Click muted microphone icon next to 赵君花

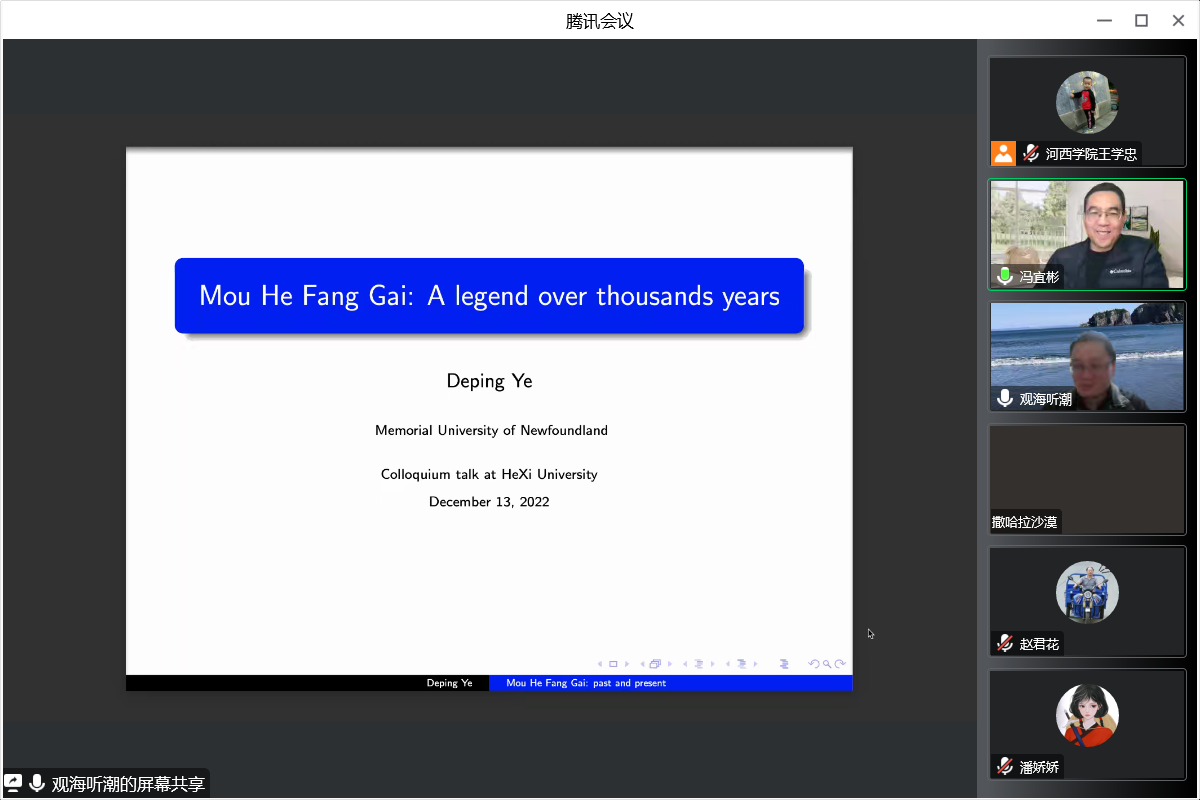(x=1005, y=644)
